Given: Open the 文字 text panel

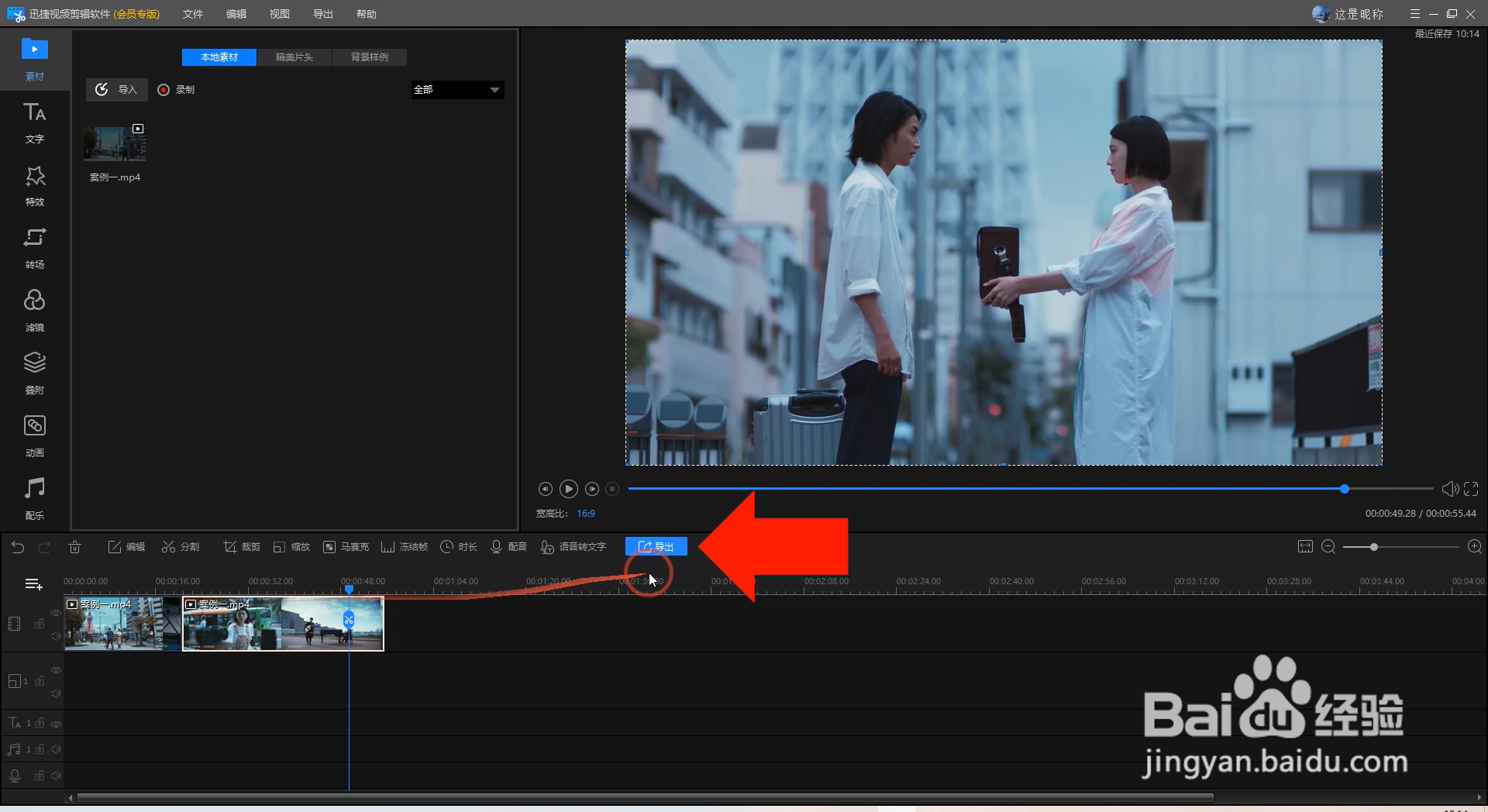Looking at the screenshot, I should click(34, 122).
